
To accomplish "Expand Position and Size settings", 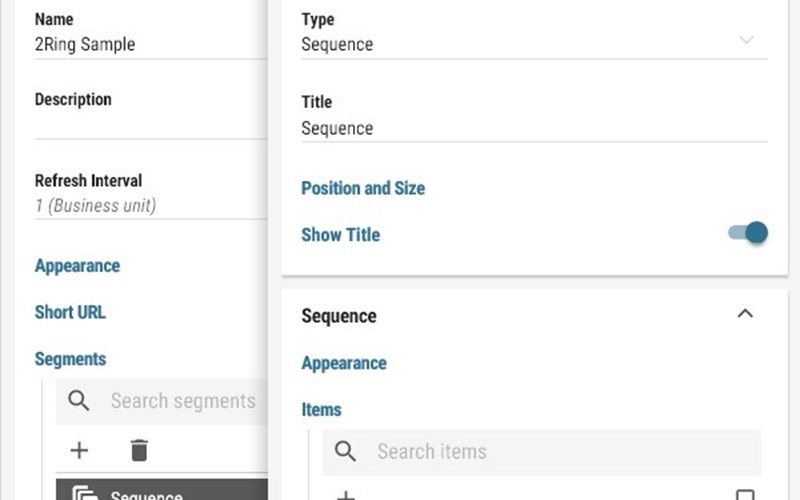I will click(x=363, y=188).
